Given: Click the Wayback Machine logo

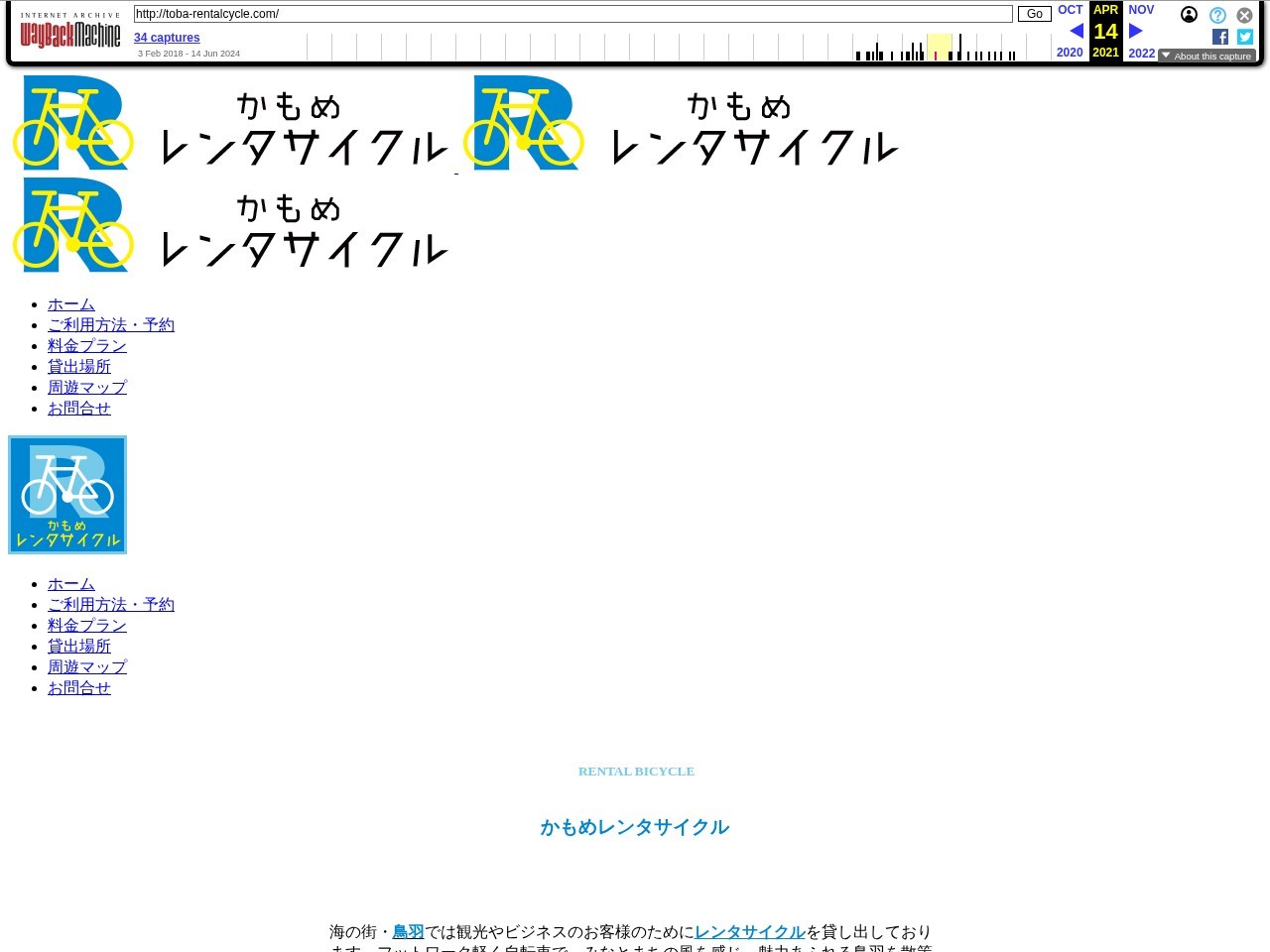Looking at the screenshot, I should coord(70,35).
